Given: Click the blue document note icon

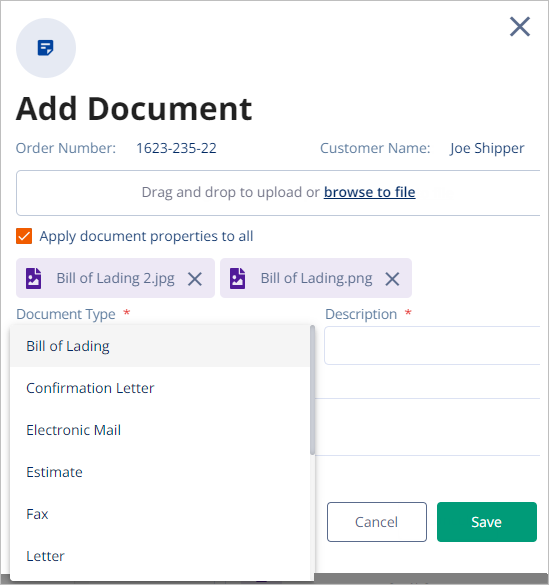Looking at the screenshot, I should coord(46,48).
